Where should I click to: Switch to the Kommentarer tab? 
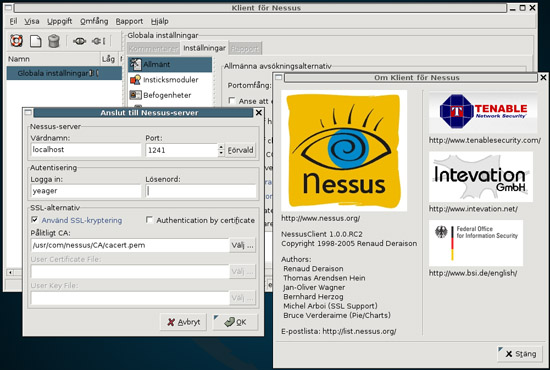[x=153, y=48]
